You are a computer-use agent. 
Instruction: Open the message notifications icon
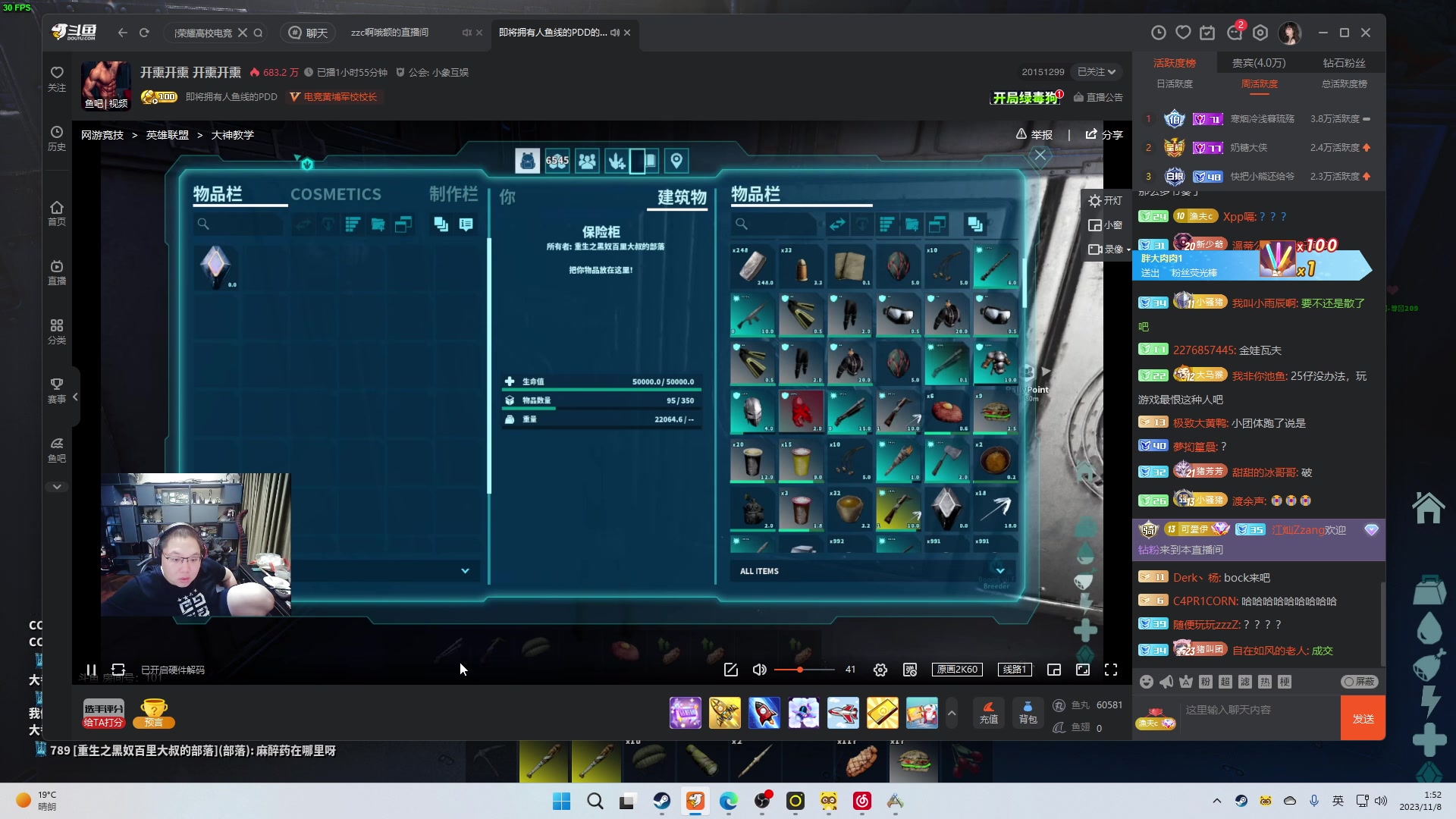click(x=1235, y=33)
